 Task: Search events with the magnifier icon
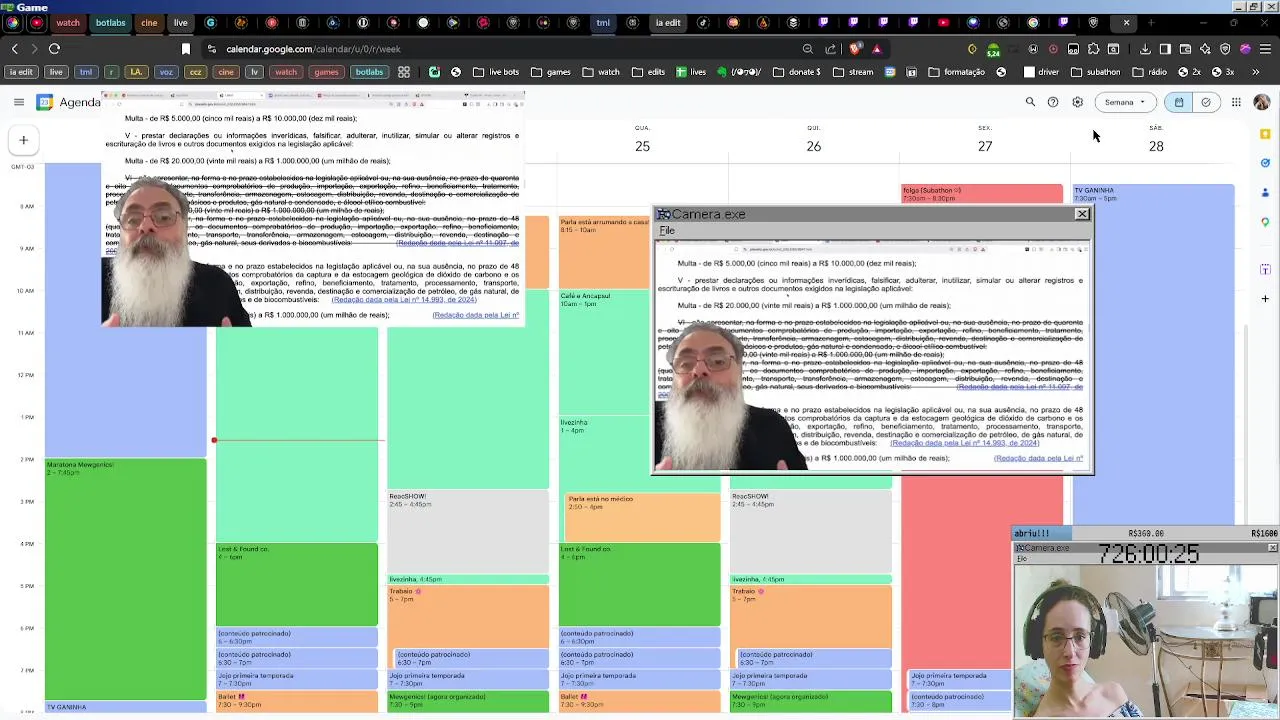[x=1030, y=102]
